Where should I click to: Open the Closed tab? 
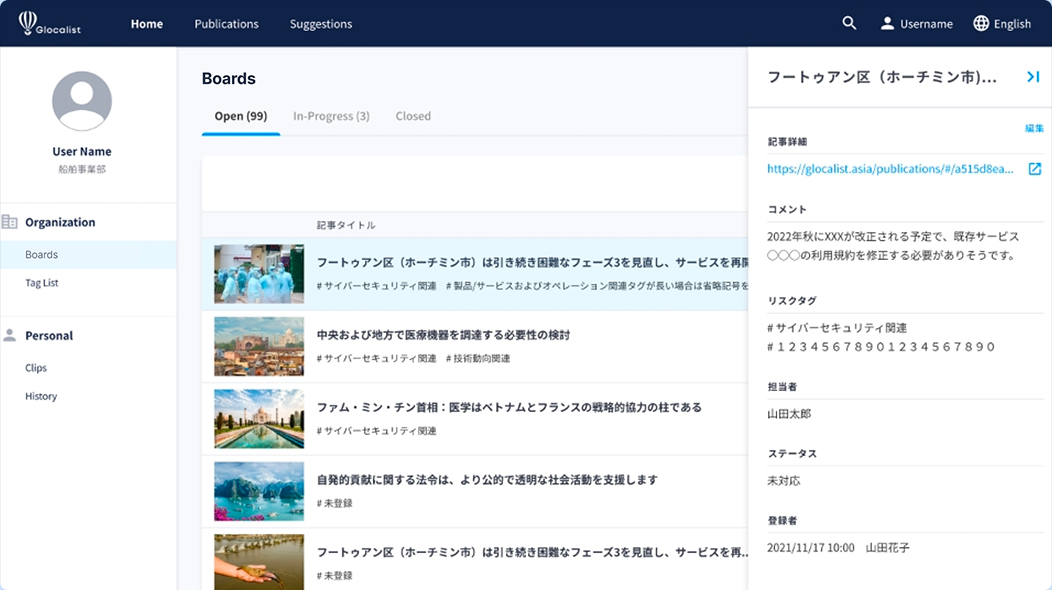click(x=412, y=116)
